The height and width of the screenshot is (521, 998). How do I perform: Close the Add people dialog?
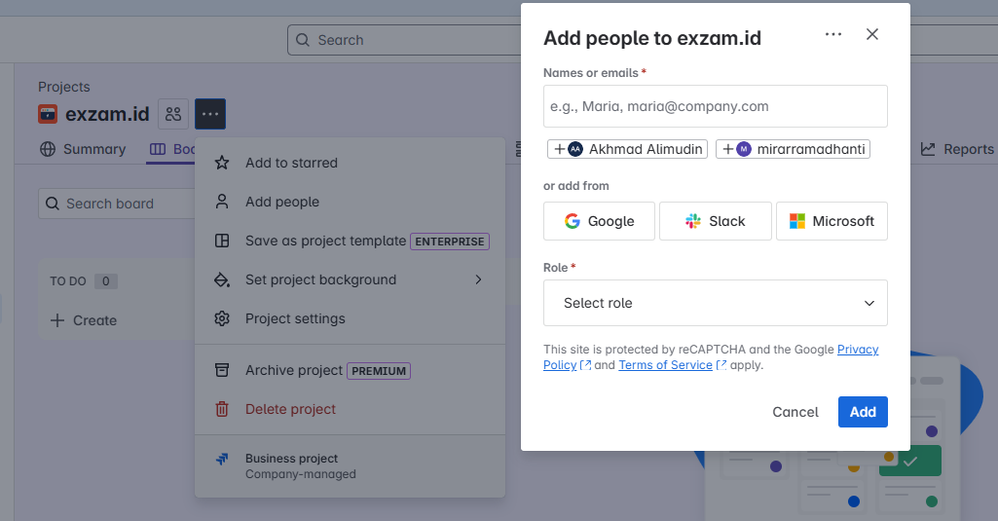click(x=872, y=34)
